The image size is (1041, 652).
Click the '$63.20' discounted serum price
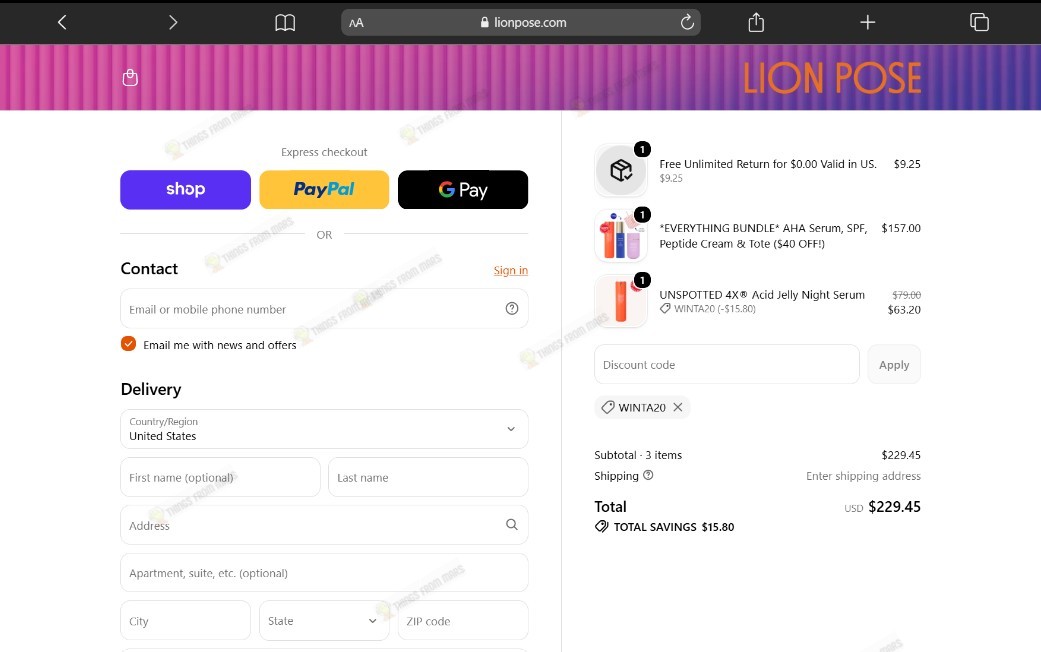(x=904, y=309)
